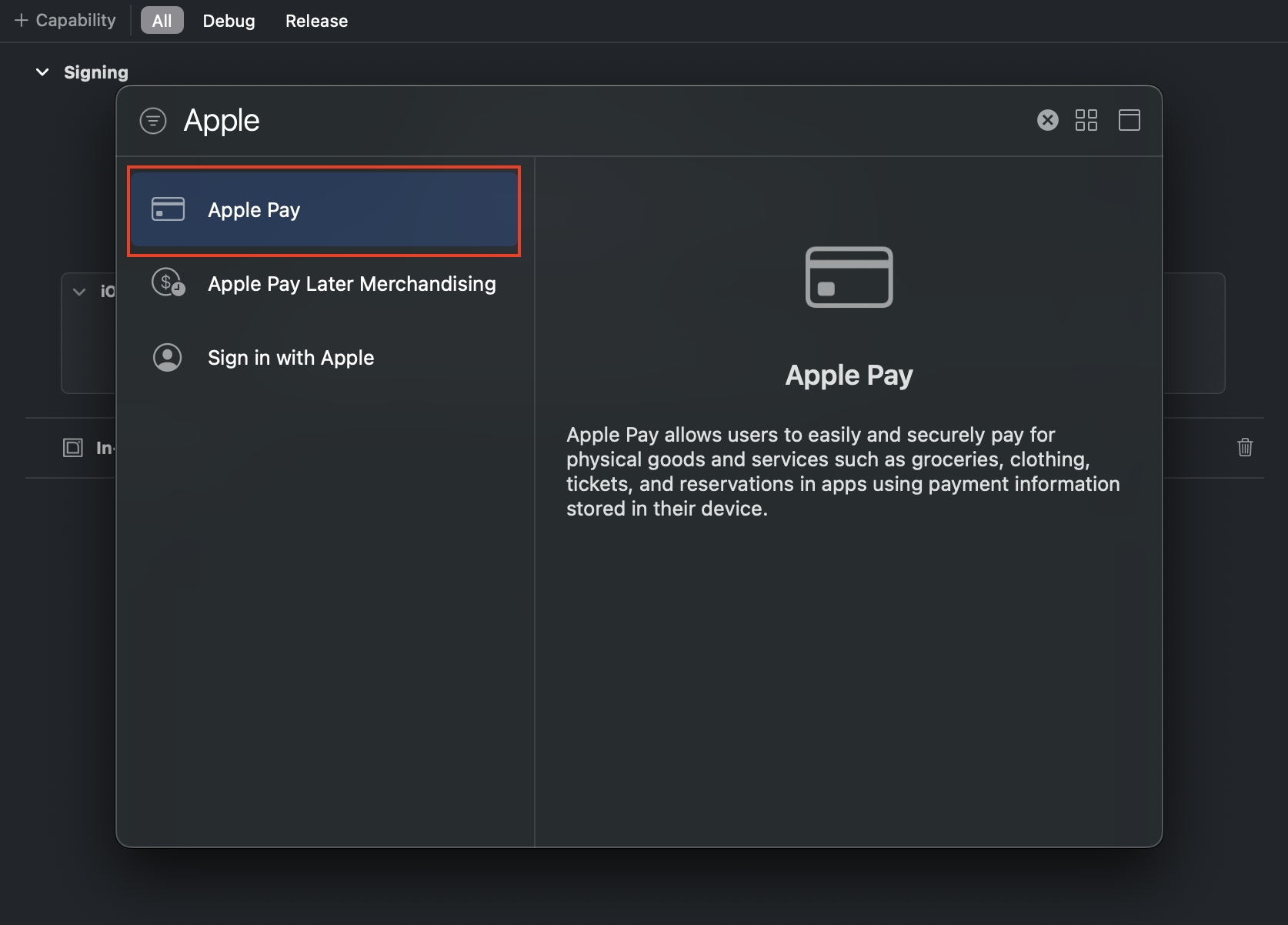Click the Apple Pay credit card row icon
The height and width of the screenshot is (925, 1288).
click(x=168, y=209)
